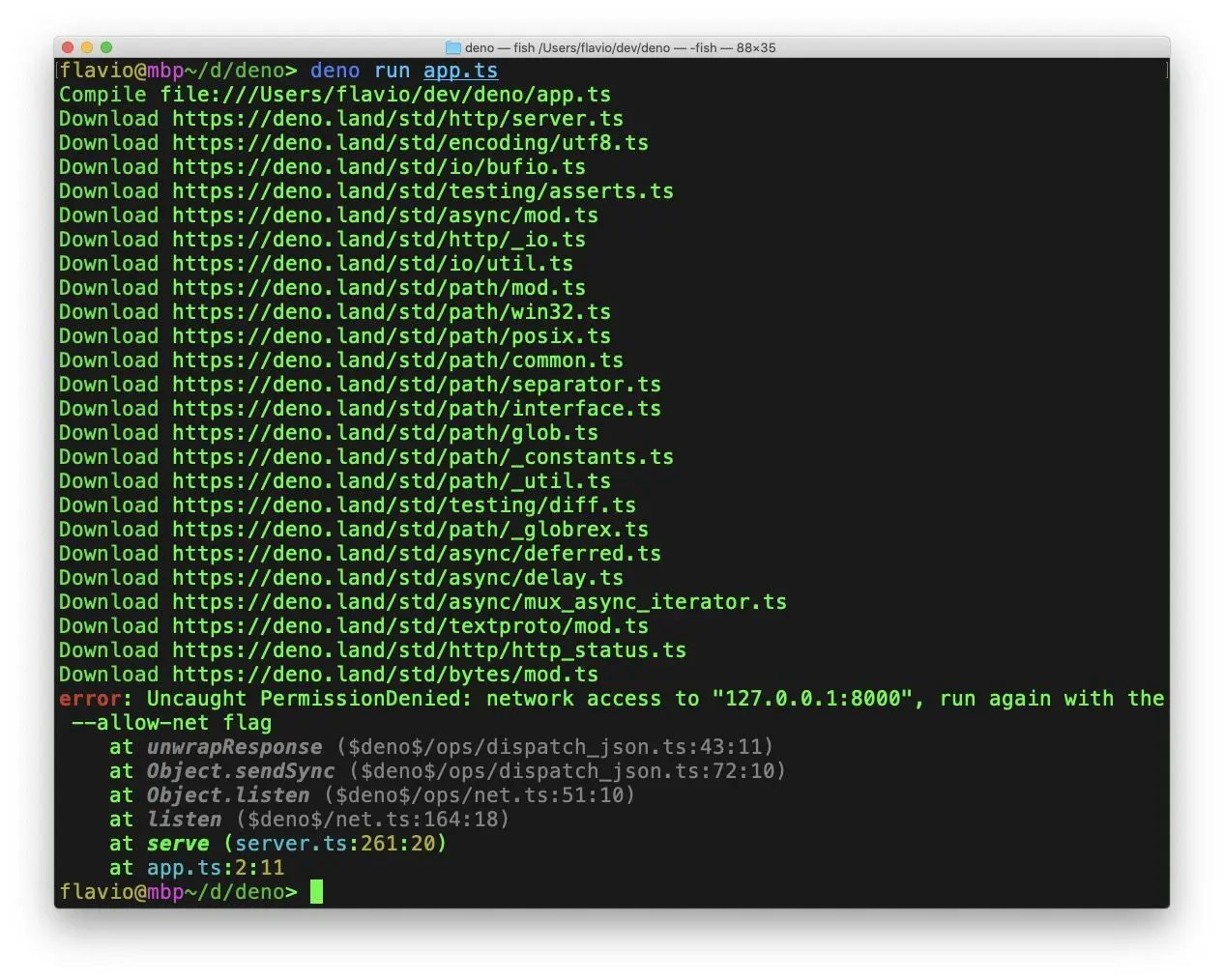Click the '--allow-net flag' text
The height and width of the screenshot is (980, 1224).
click(171, 723)
